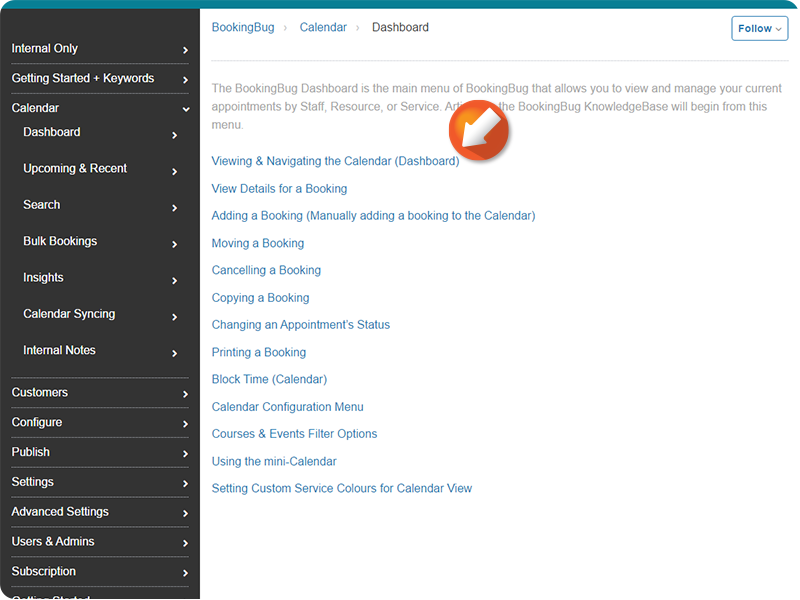
Task: Open the Cancelling a Booking article
Action: pos(266,270)
